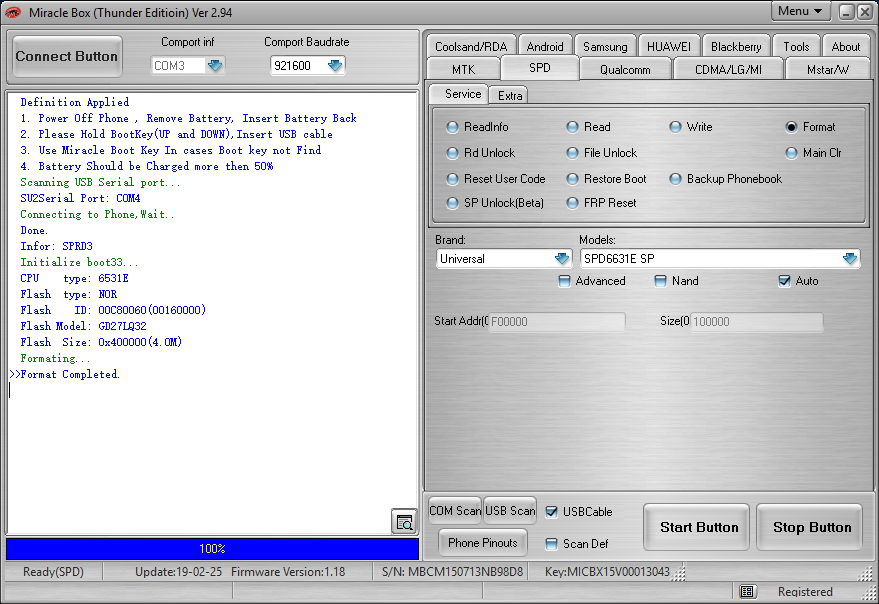Click the Size 100000 input field
This screenshot has height=604, width=879.
point(756,321)
